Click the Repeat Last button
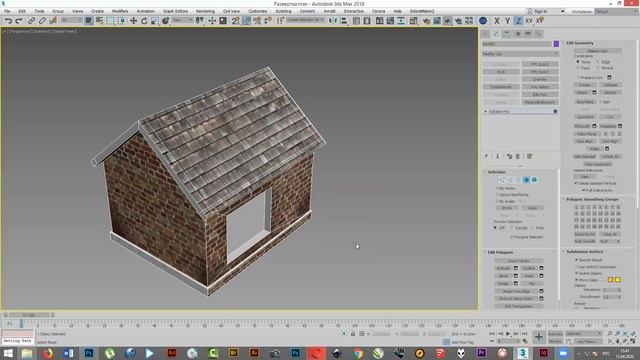The width and height of the screenshot is (640, 360). click(598, 51)
